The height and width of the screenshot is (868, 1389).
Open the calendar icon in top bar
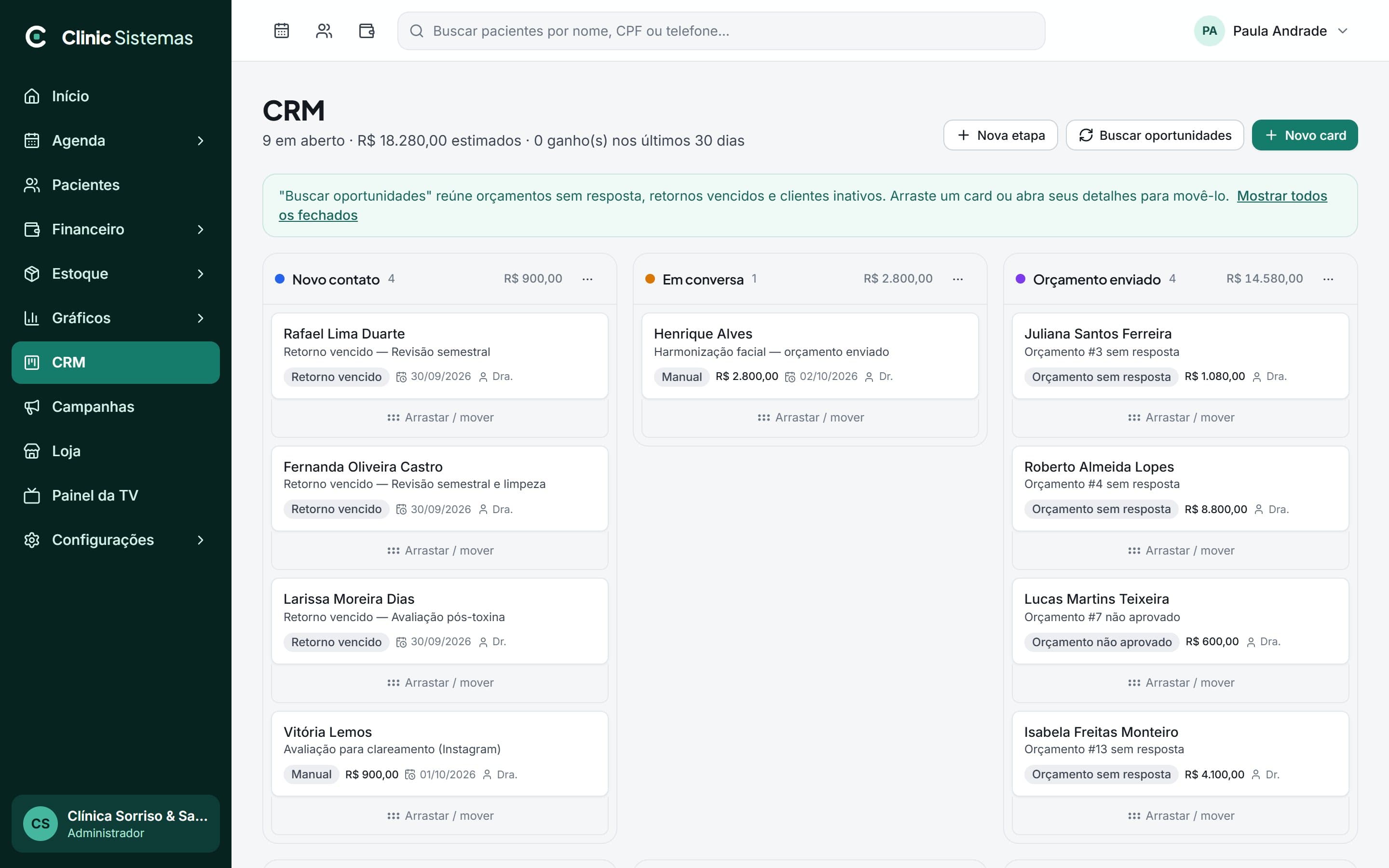point(281,30)
